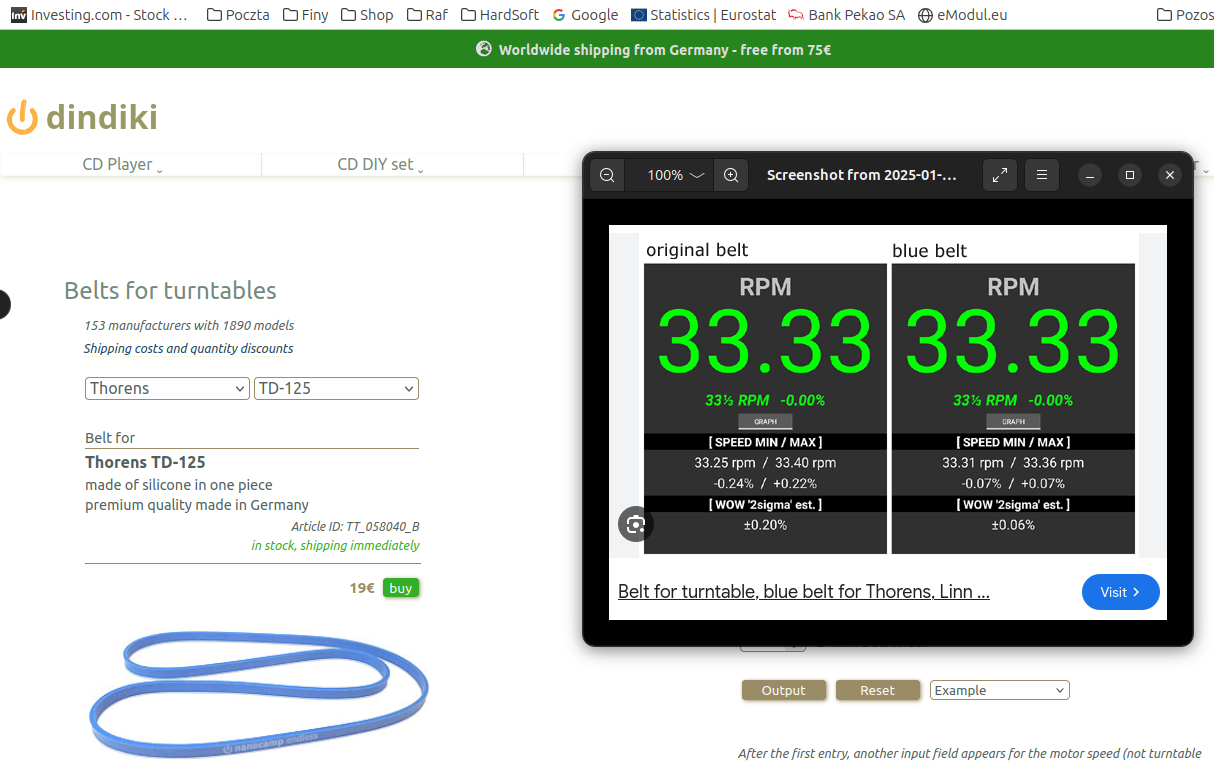Click the zoom out magnifier icon
Viewport: 1214px width, 764px height.
607,175
